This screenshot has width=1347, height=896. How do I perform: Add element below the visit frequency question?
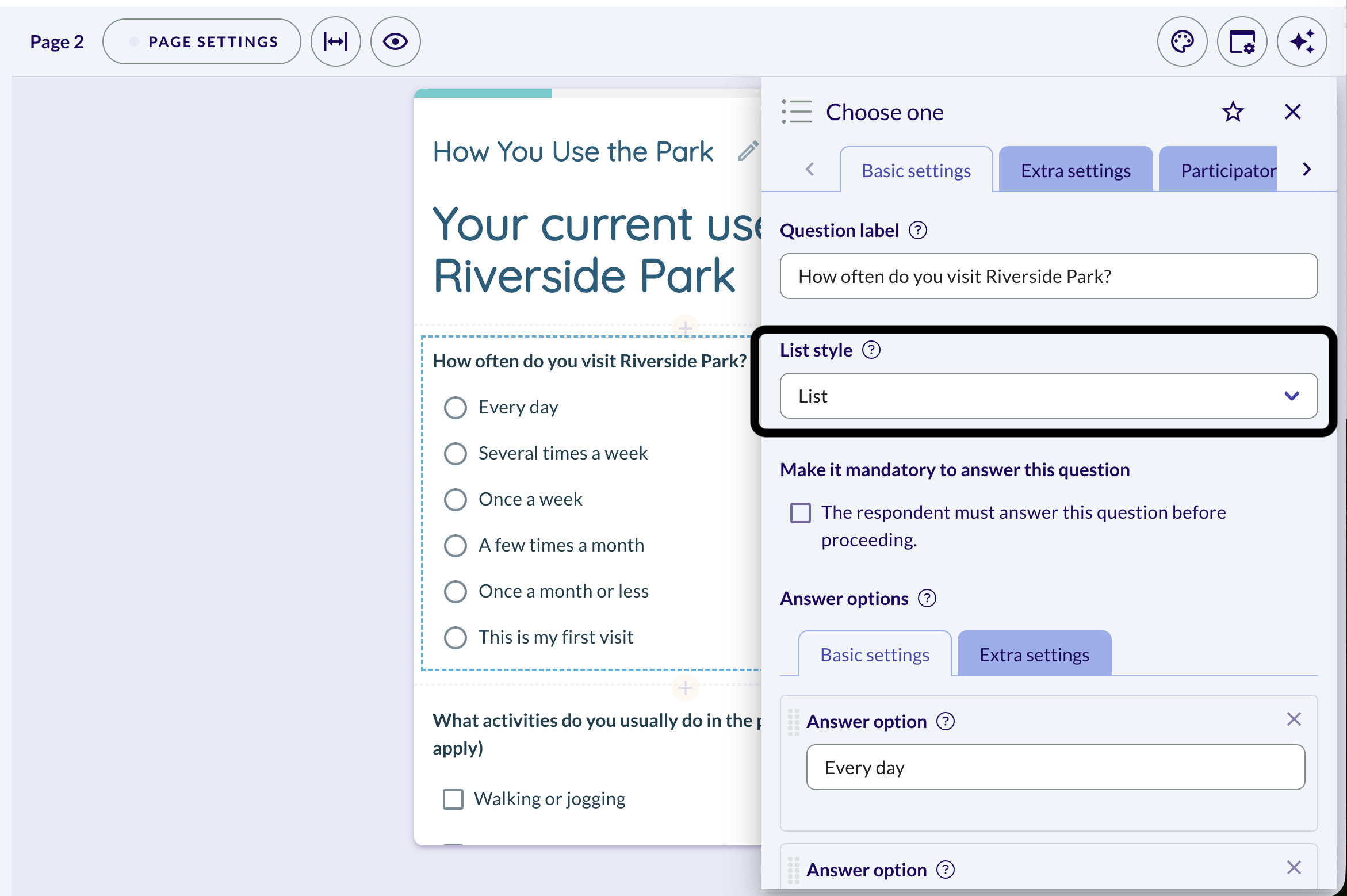tap(684, 687)
